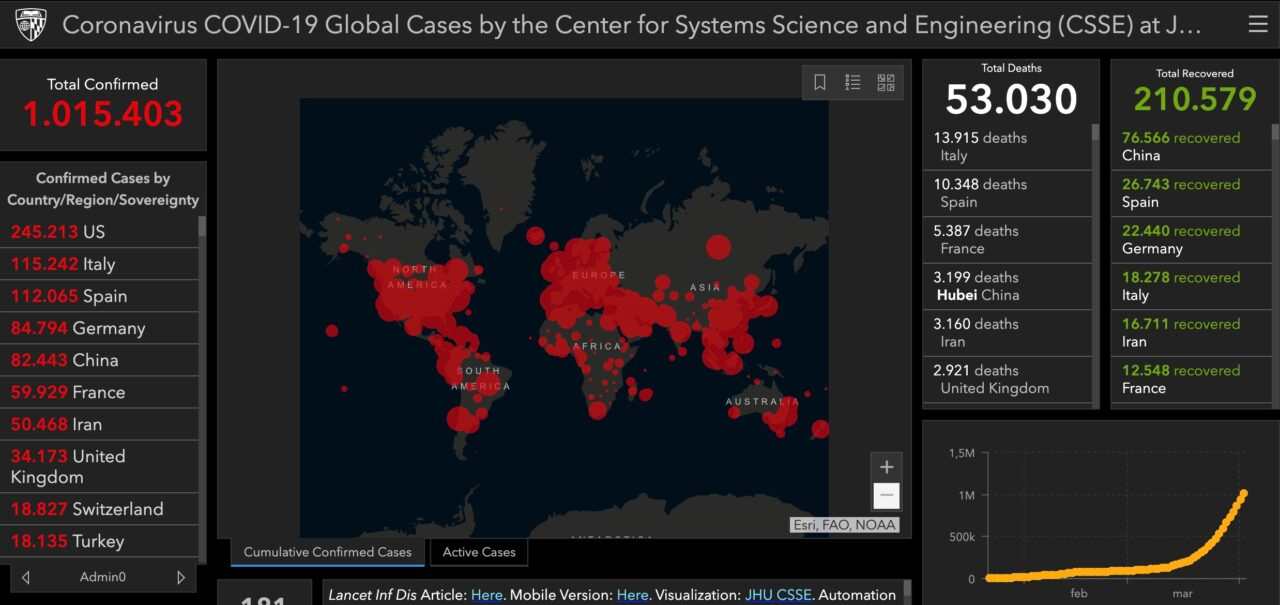Click the Total Deaths 53.030 figure

(1011, 99)
